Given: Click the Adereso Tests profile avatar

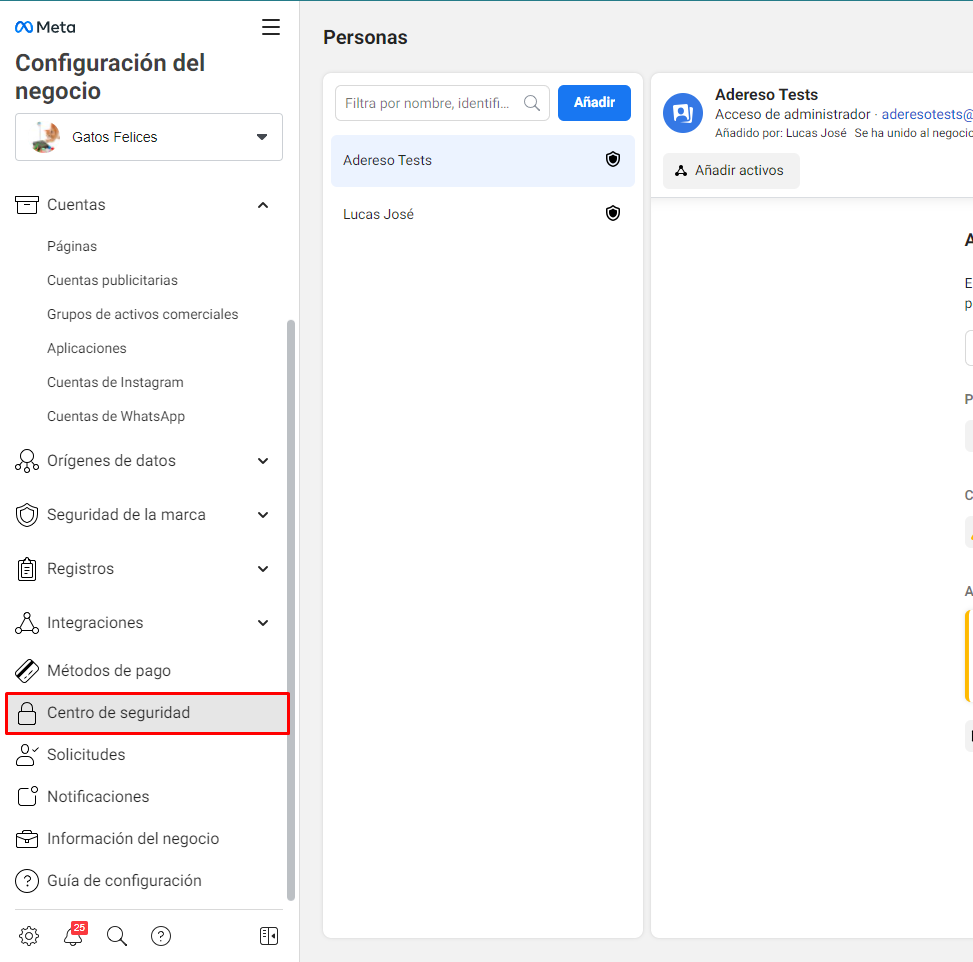Looking at the screenshot, I should pos(683,113).
